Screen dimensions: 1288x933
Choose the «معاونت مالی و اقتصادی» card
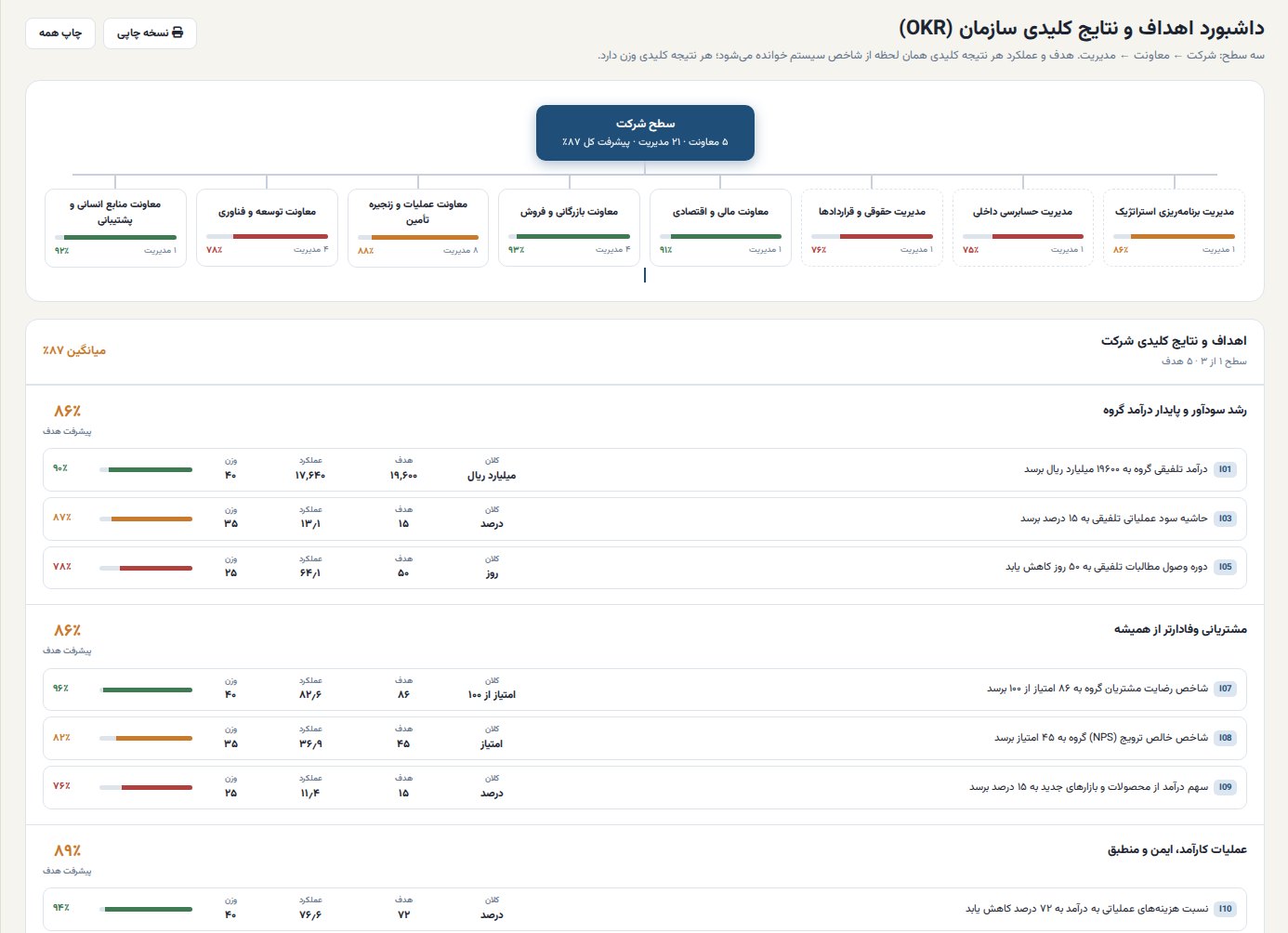pos(720,228)
